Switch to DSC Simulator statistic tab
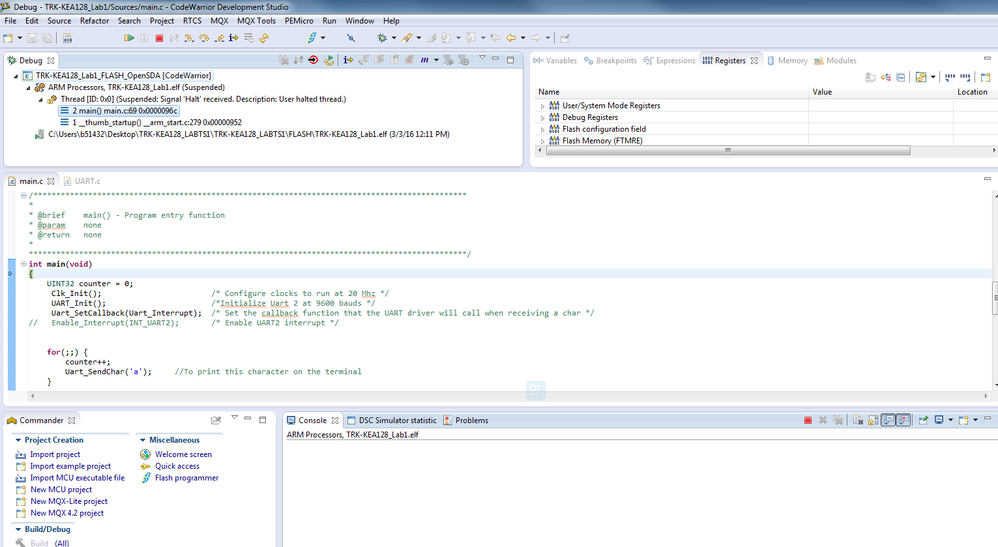This screenshot has height=547, width=998. click(x=392, y=420)
